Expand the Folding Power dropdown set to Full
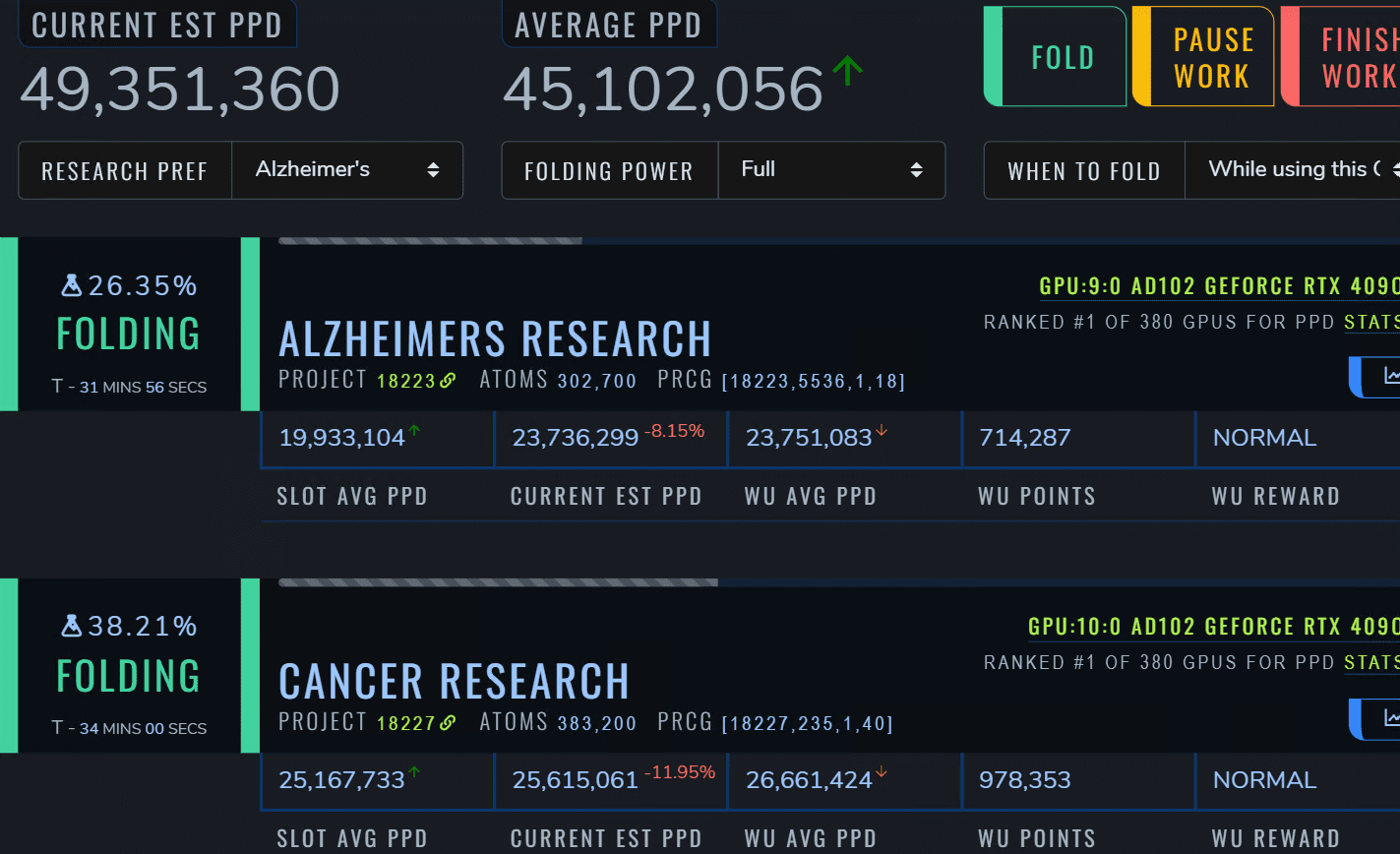This screenshot has width=1400, height=854. 830,170
